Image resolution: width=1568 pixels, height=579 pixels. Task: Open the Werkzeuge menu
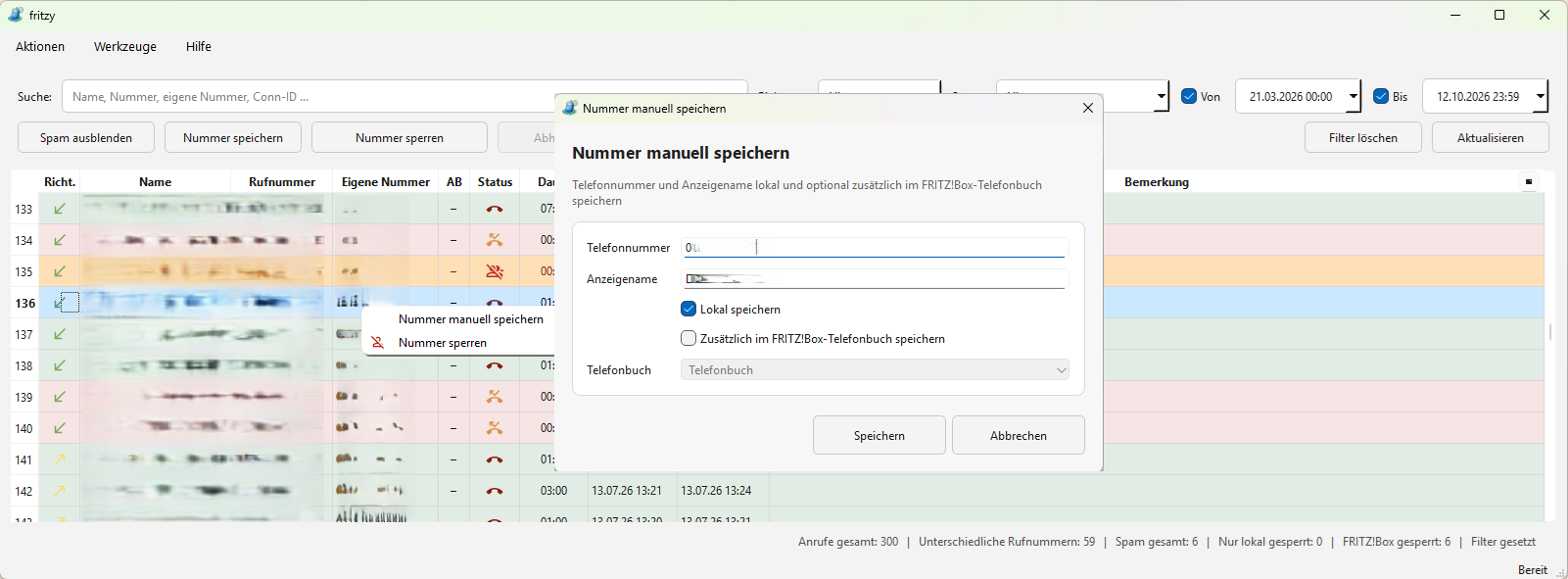[x=125, y=46]
